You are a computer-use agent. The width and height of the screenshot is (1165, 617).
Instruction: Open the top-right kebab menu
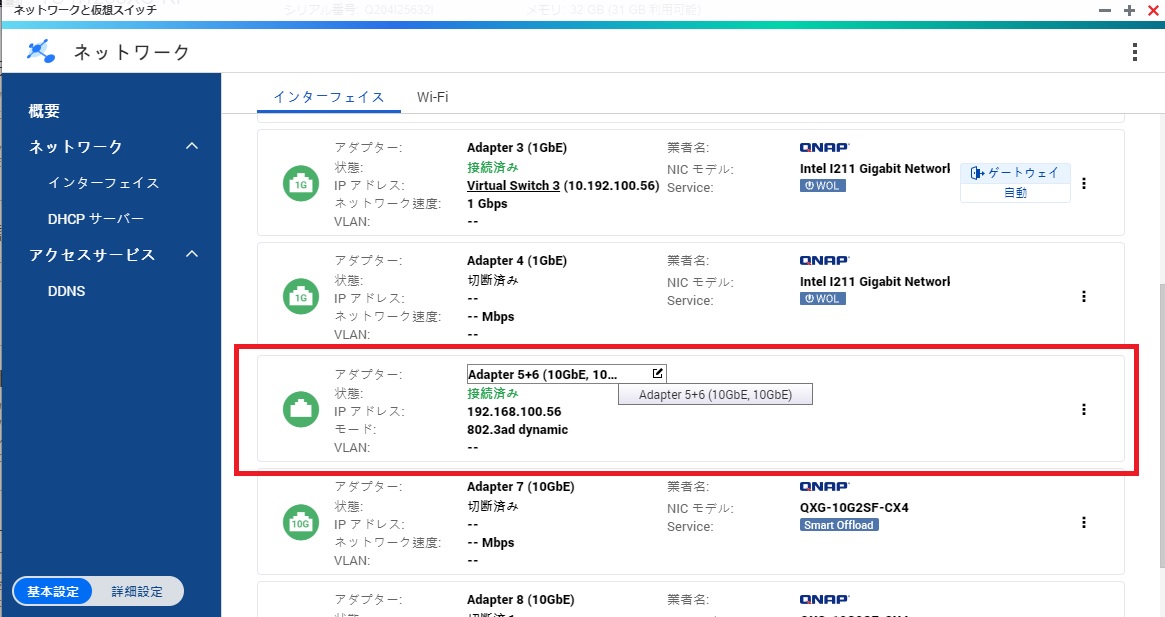click(x=1134, y=52)
